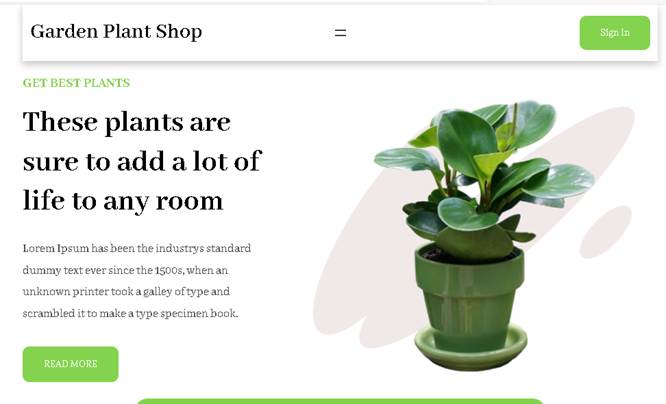This screenshot has height=404, width=666.
Task: Click the green Sign In button
Action: click(x=615, y=33)
